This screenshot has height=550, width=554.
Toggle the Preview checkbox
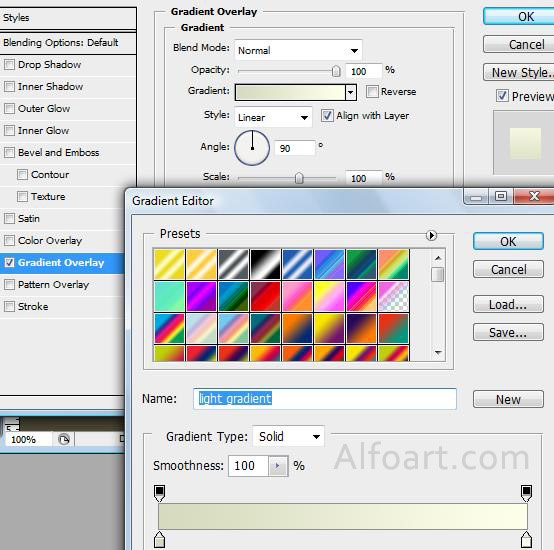coord(502,96)
